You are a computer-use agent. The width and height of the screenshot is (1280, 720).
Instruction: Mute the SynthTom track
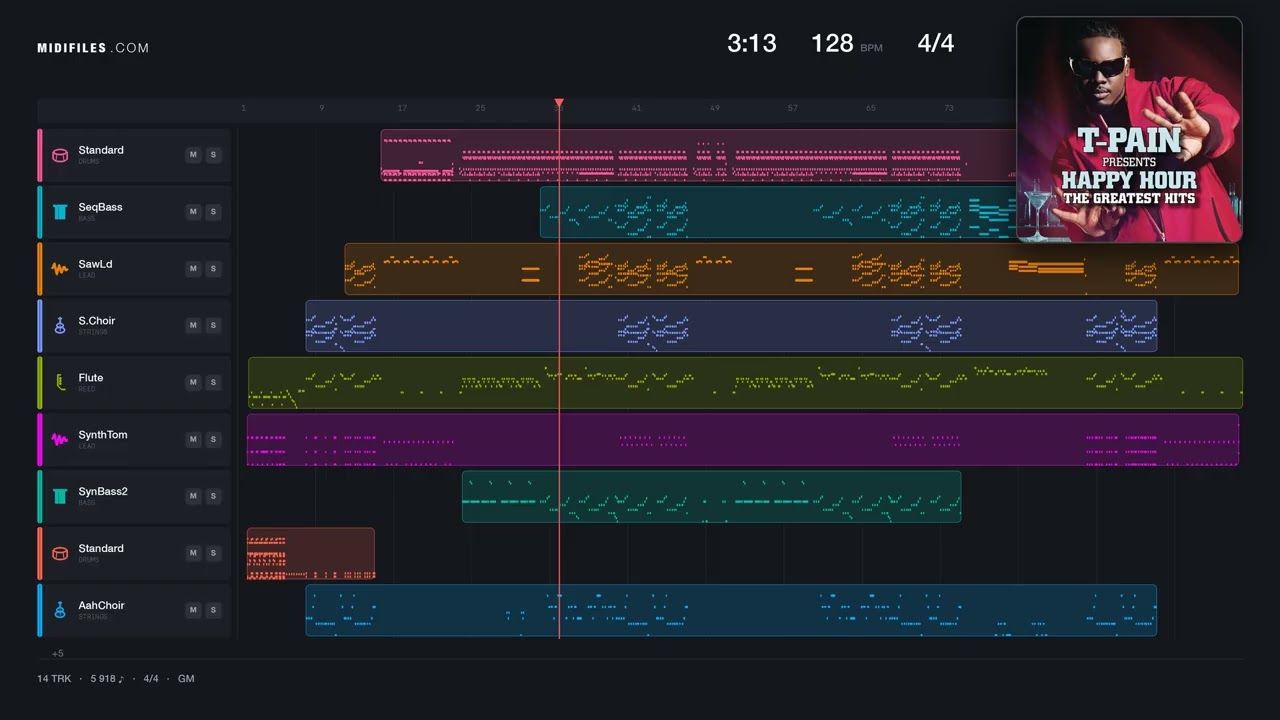pos(193,439)
